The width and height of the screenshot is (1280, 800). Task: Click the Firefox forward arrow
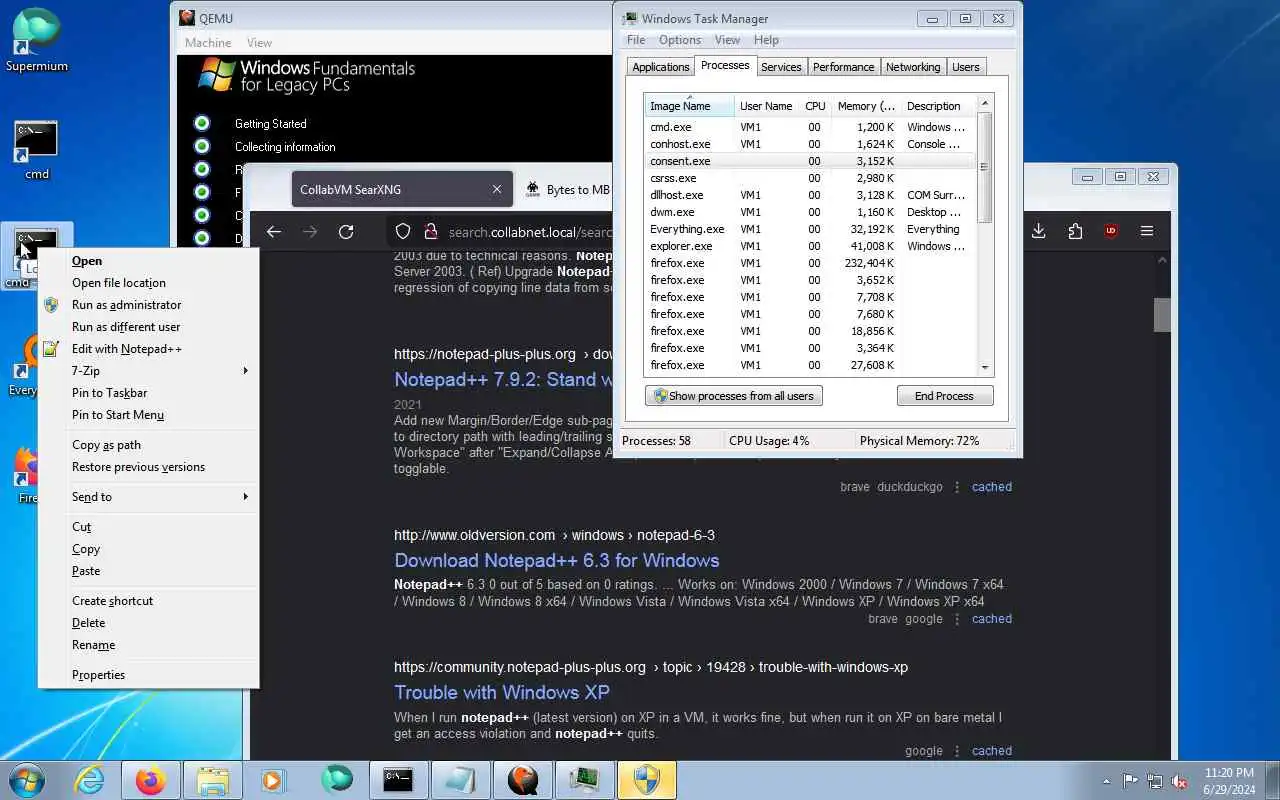coord(310,232)
